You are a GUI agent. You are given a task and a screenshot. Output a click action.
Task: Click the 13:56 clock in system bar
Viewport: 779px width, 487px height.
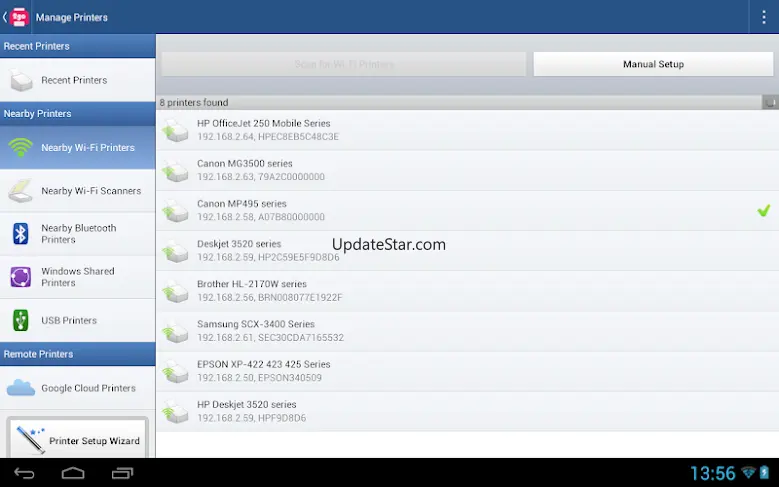point(713,473)
